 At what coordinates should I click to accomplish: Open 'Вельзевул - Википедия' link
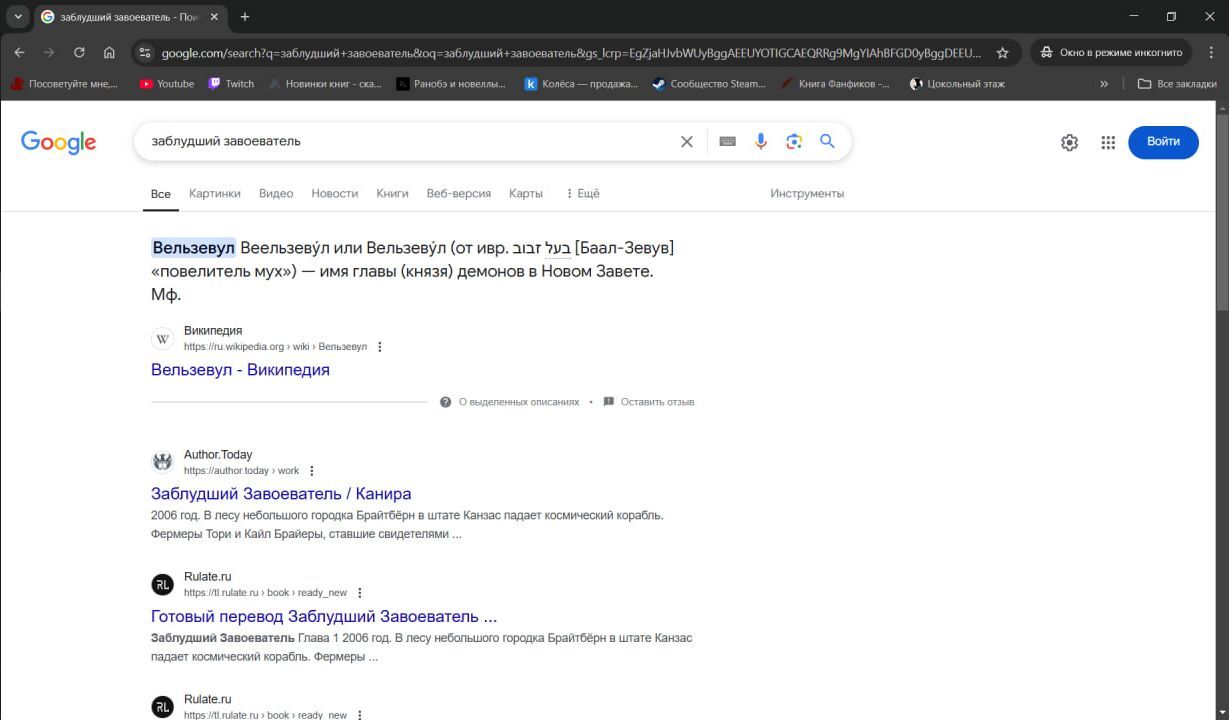(240, 370)
